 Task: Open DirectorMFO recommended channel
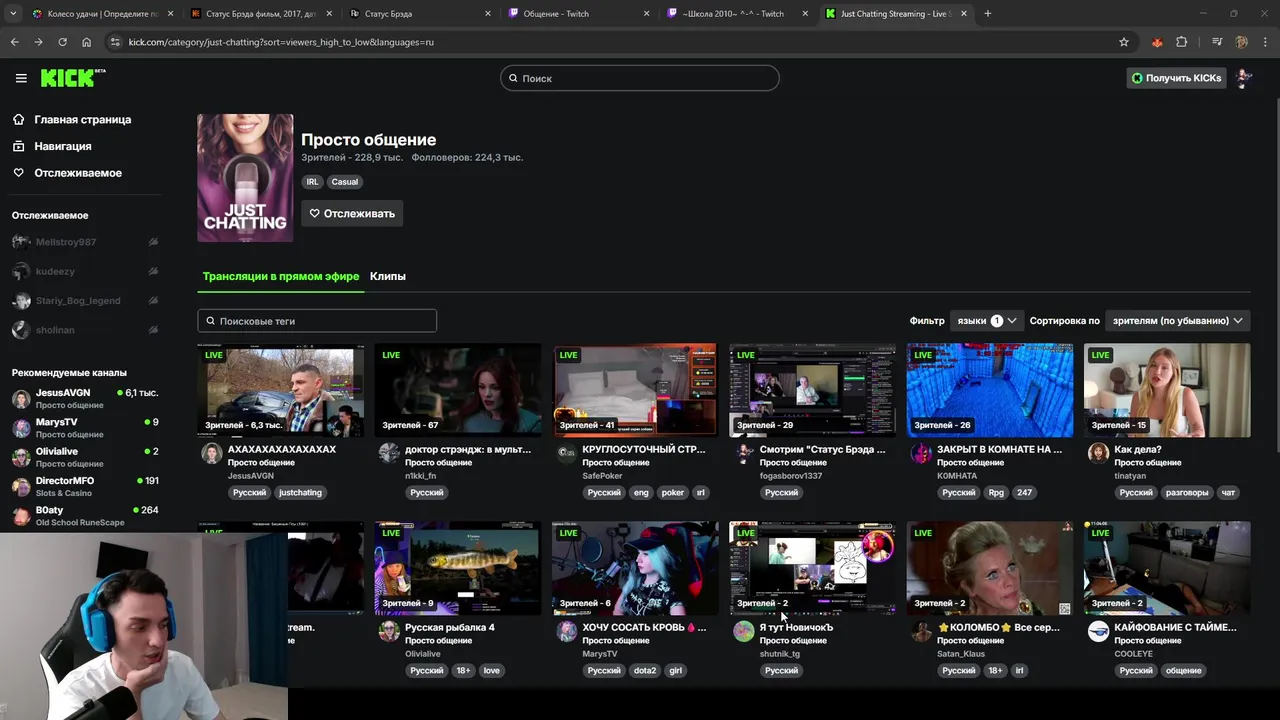click(x=85, y=486)
